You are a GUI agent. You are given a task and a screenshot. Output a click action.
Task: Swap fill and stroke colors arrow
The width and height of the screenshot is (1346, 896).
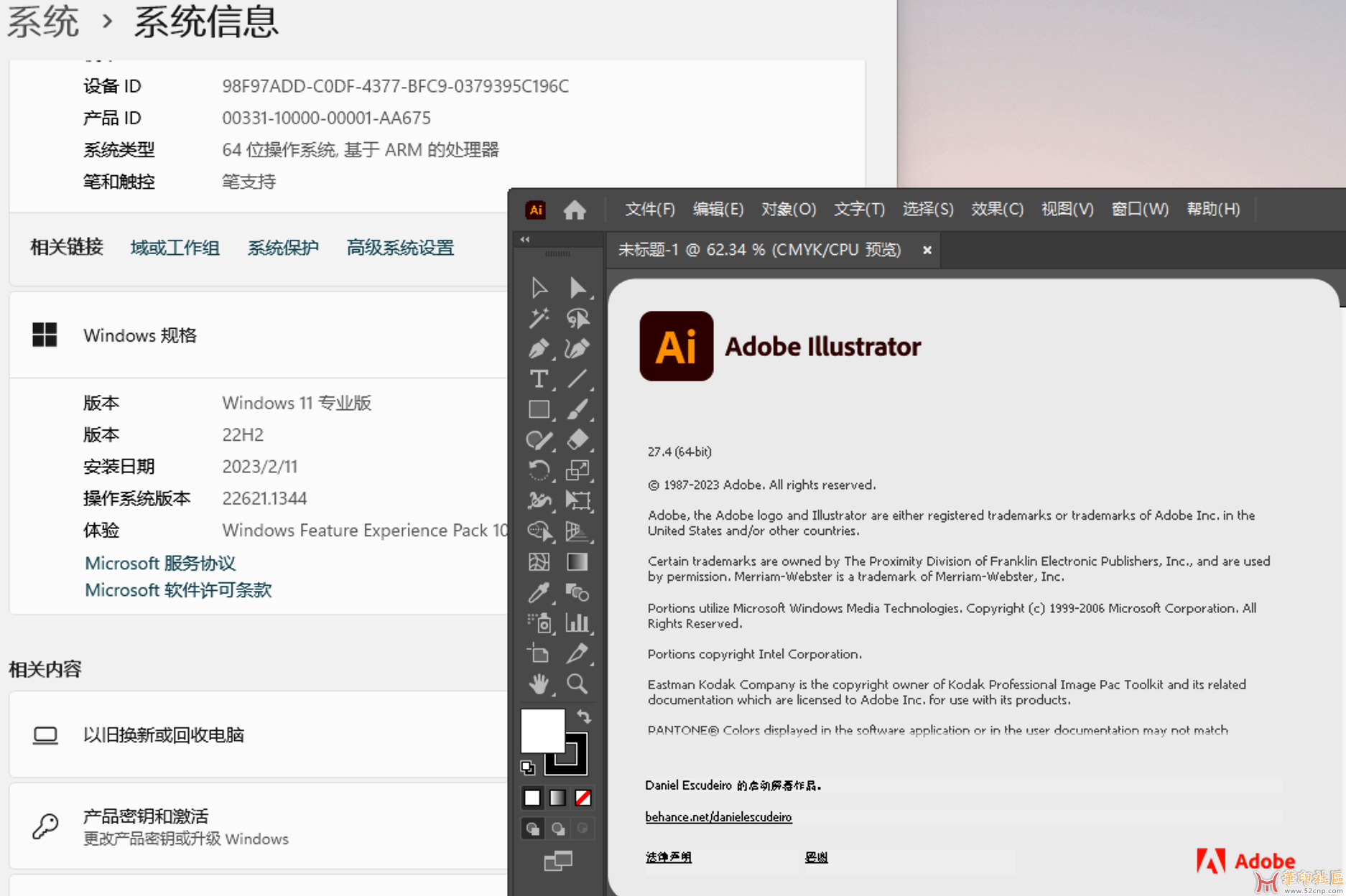(584, 716)
